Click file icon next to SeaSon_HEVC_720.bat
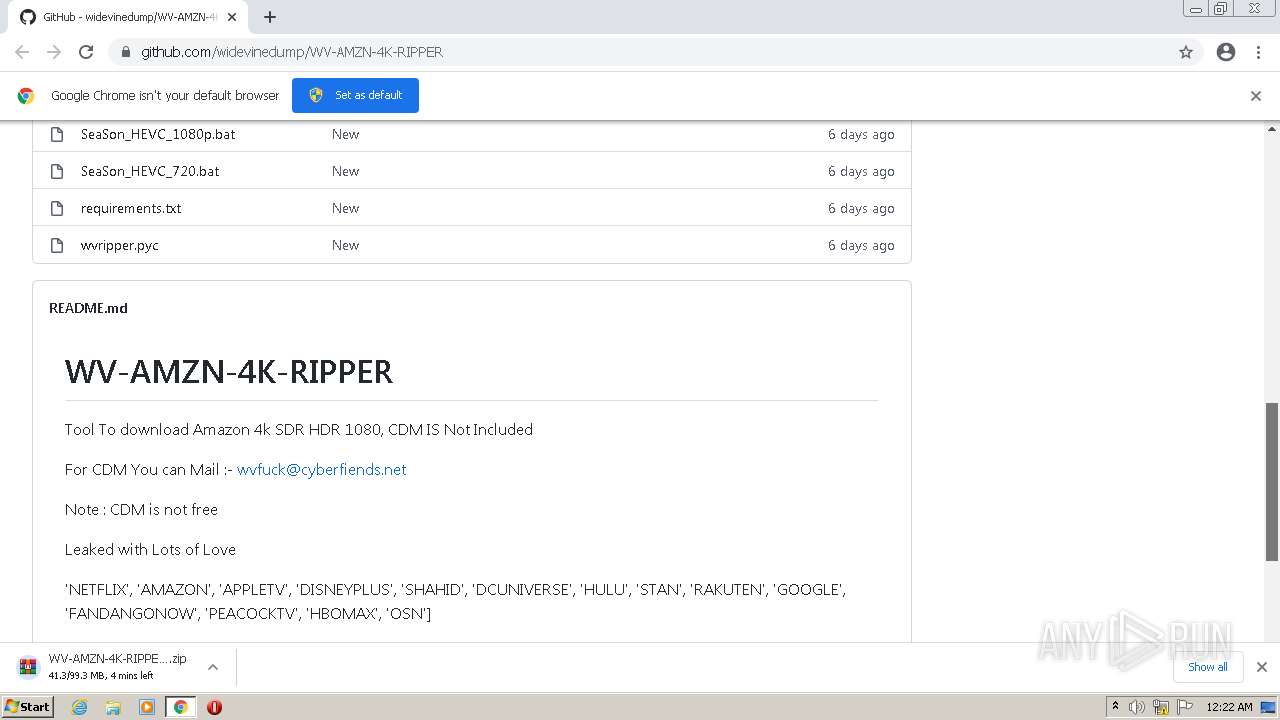Viewport: 1280px width, 720px height. pos(57,171)
